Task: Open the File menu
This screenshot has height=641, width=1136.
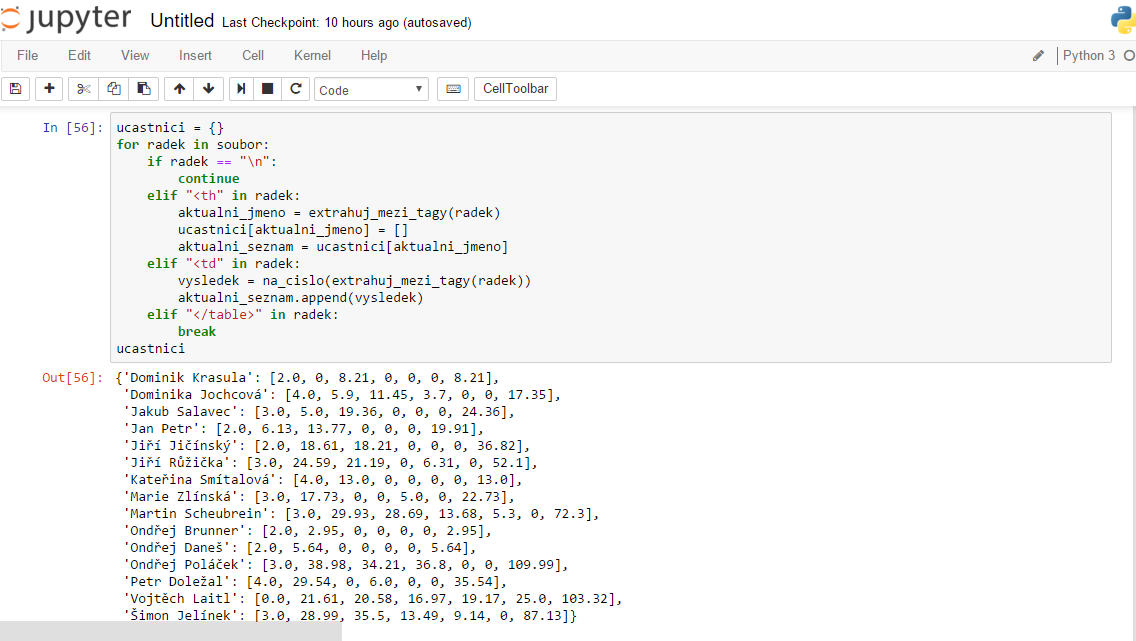Action: (28, 56)
